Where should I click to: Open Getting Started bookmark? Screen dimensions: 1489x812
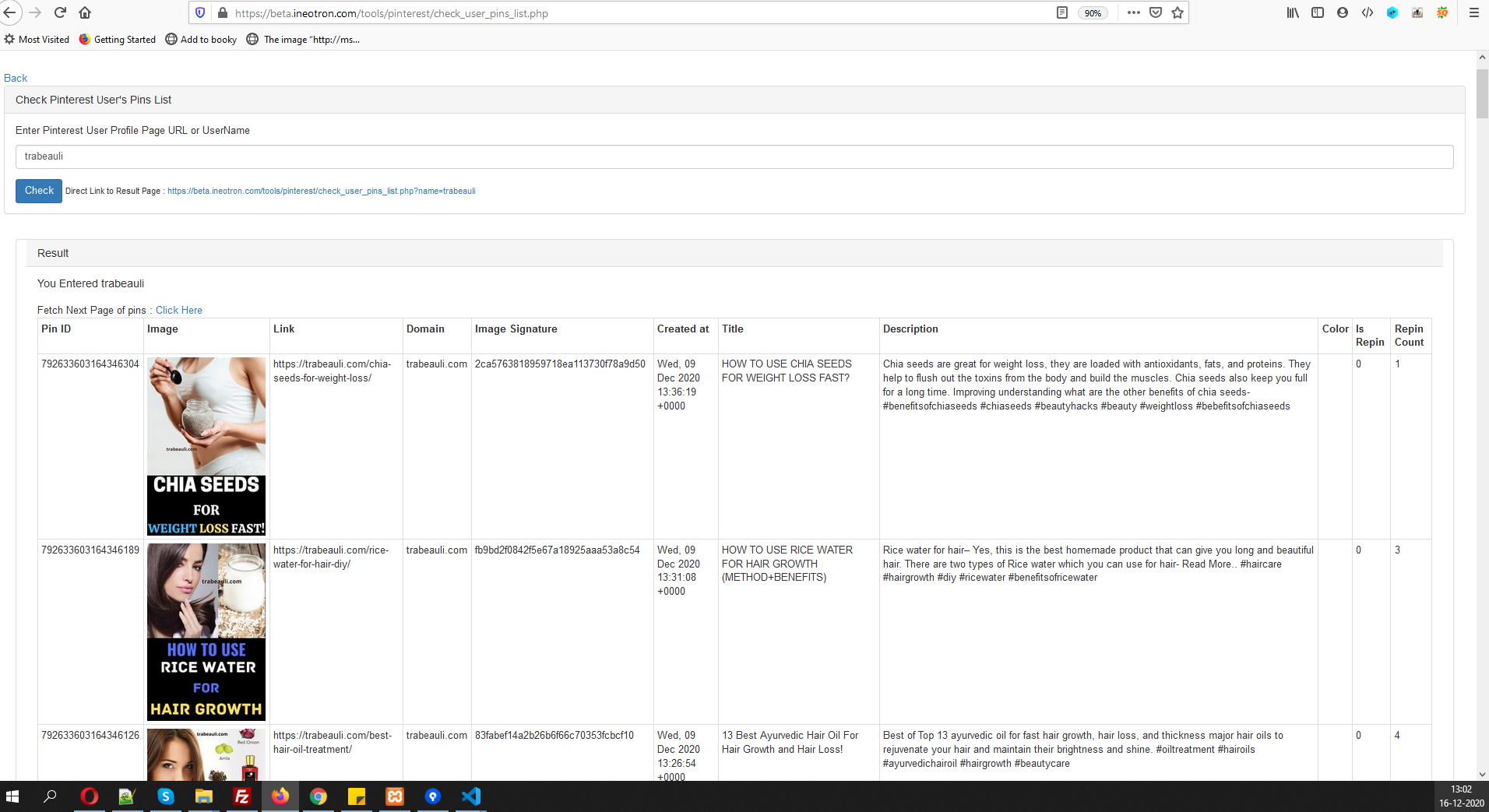[x=118, y=40]
